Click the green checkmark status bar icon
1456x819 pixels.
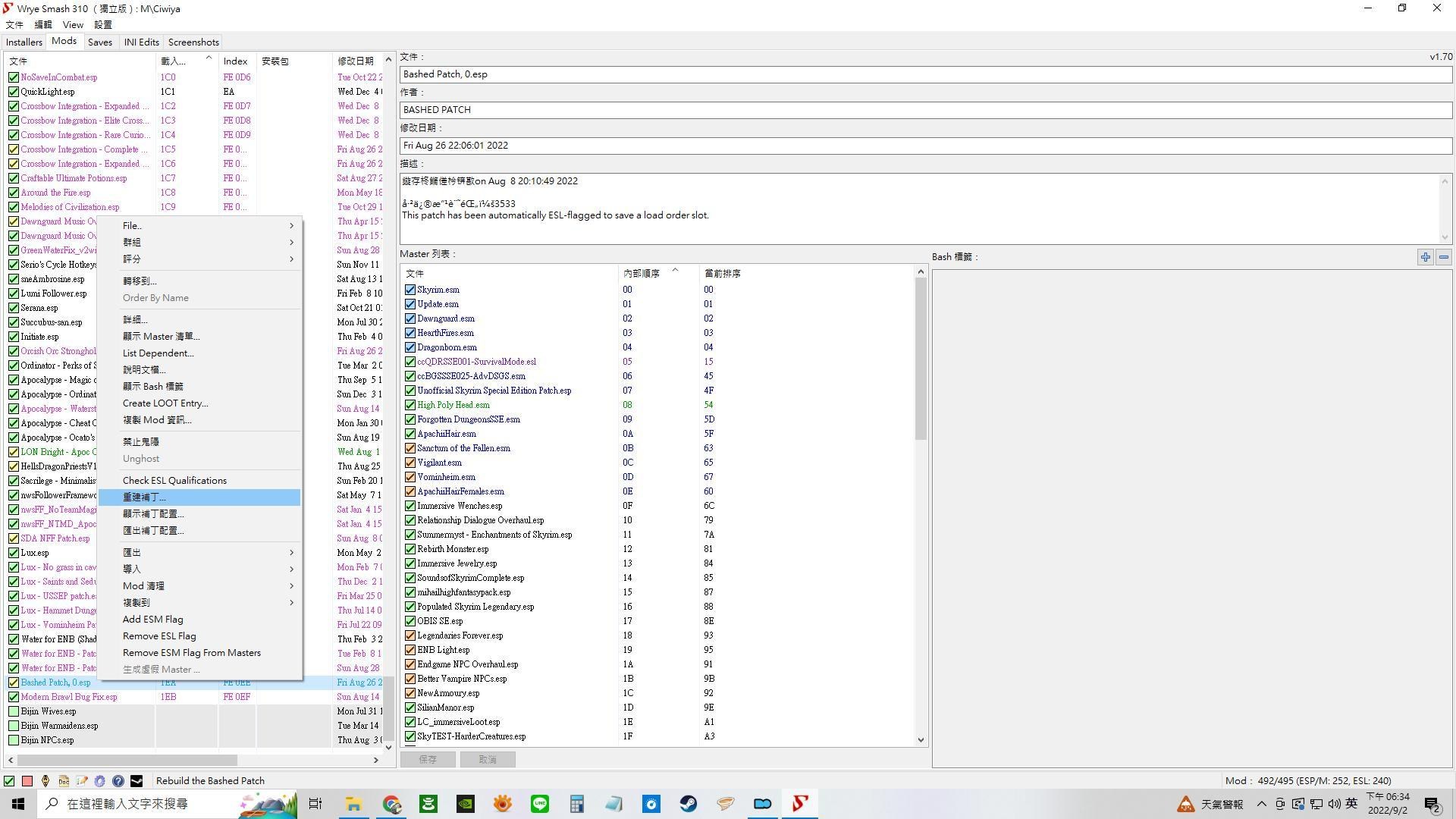pos(9,780)
